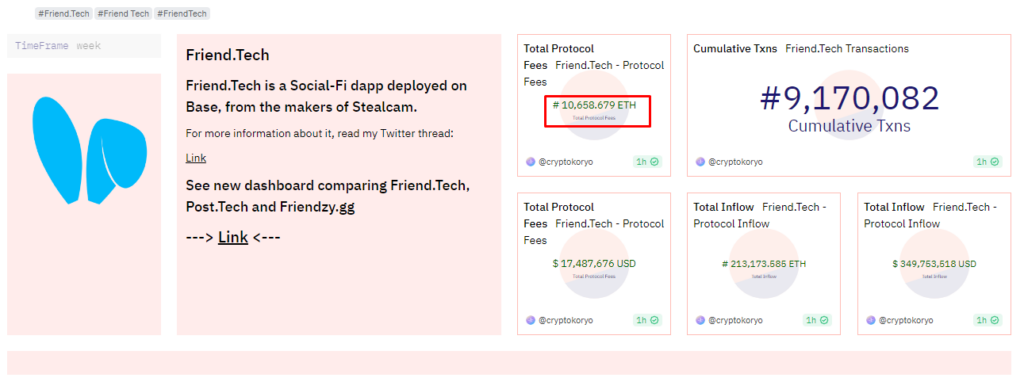Click the Social-Fi dapp description text
Screen dimensions: 1024x389
click(327, 96)
